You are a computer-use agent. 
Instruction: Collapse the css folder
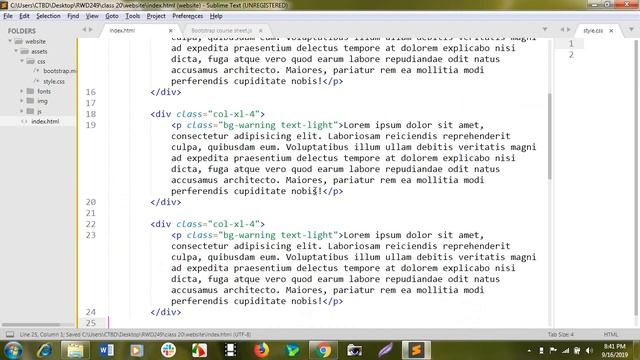pos(22,61)
